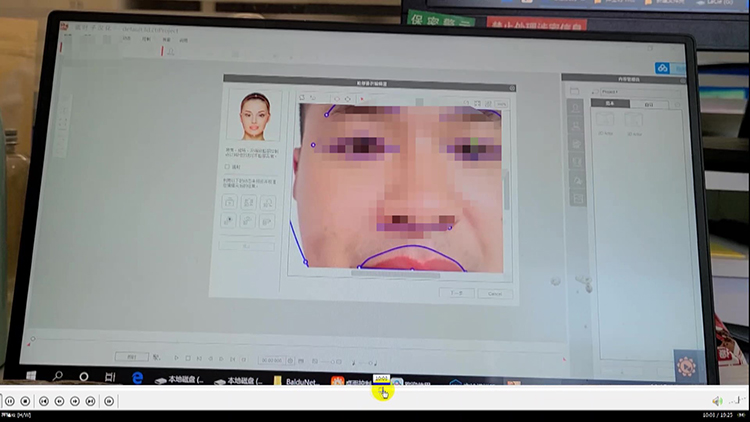Select the control point near left temple
Viewport: 750px width, 422px height.
point(313,144)
